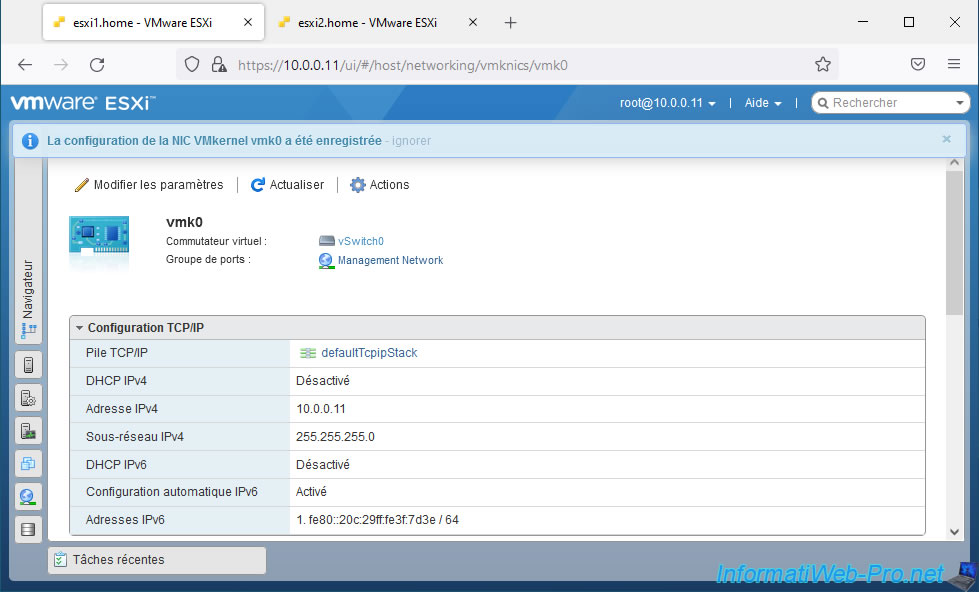
Task: Open the Rechercher search options arrow
Action: [960, 103]
